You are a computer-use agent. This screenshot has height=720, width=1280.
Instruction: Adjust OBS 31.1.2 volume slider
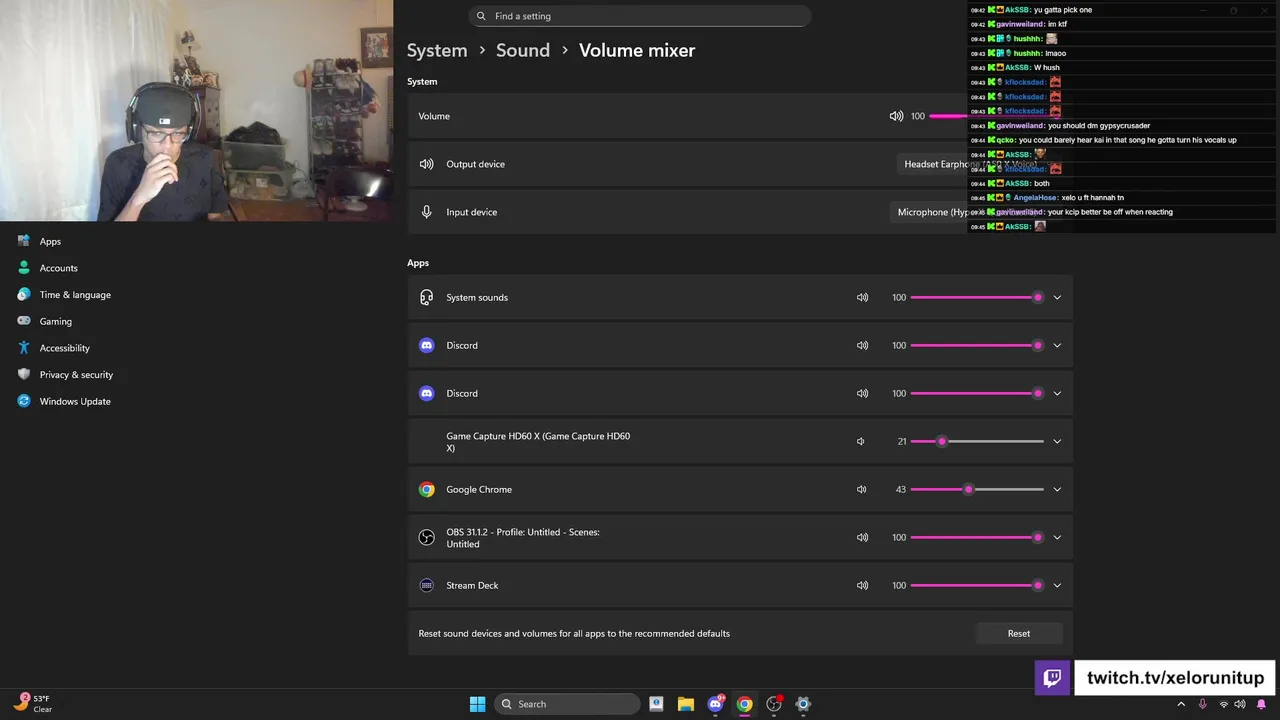tap(977, 537)
